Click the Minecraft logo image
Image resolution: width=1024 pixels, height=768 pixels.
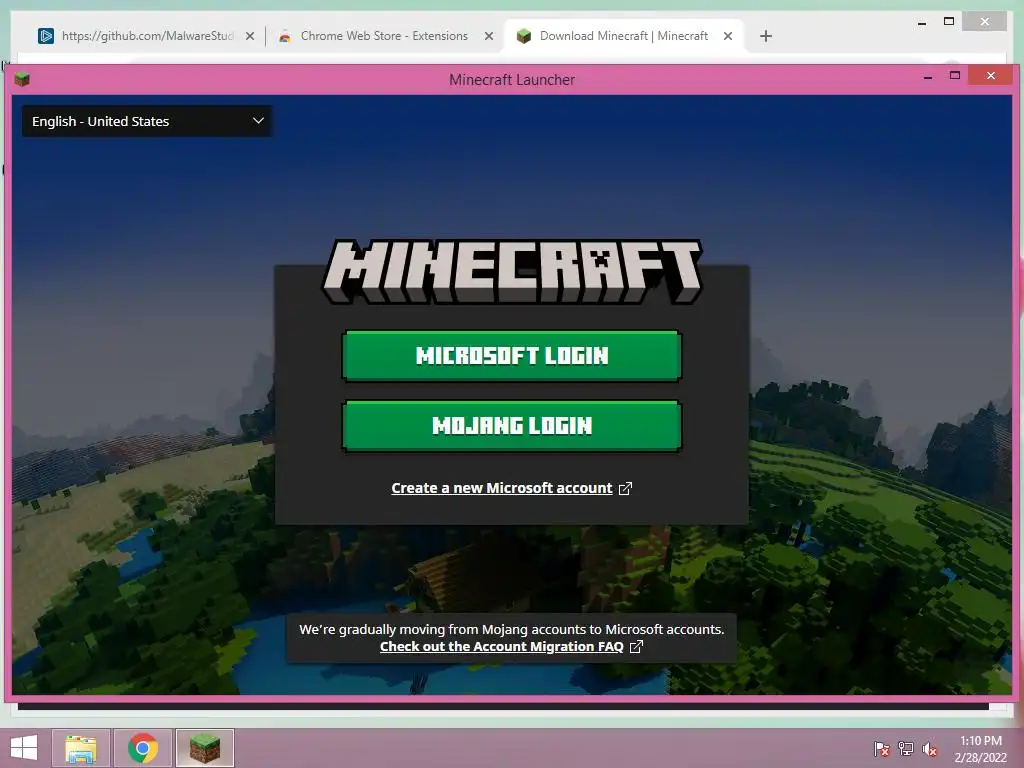[x=512, y=271]
